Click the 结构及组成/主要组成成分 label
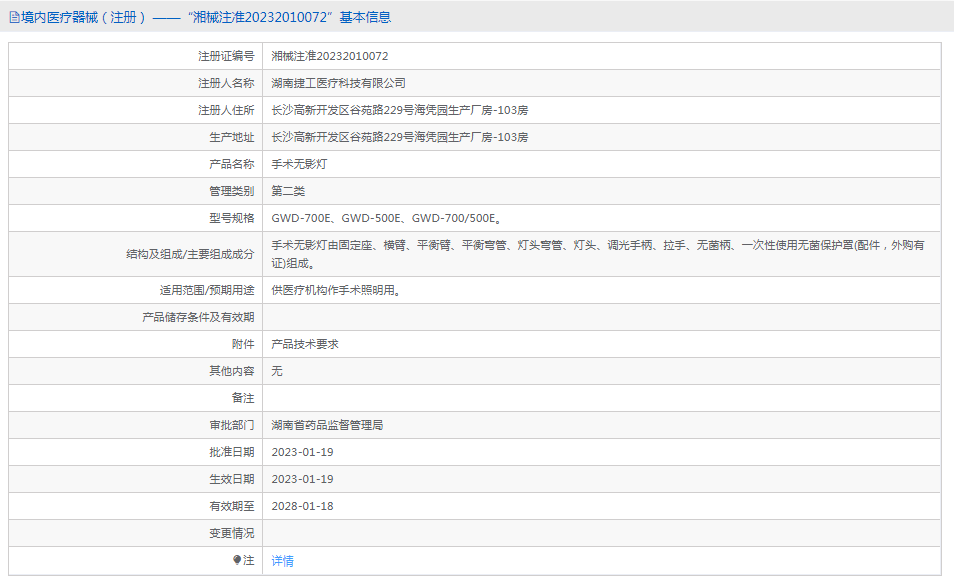Viewport: 954px width, 581px height. click(x=190, y=254)
